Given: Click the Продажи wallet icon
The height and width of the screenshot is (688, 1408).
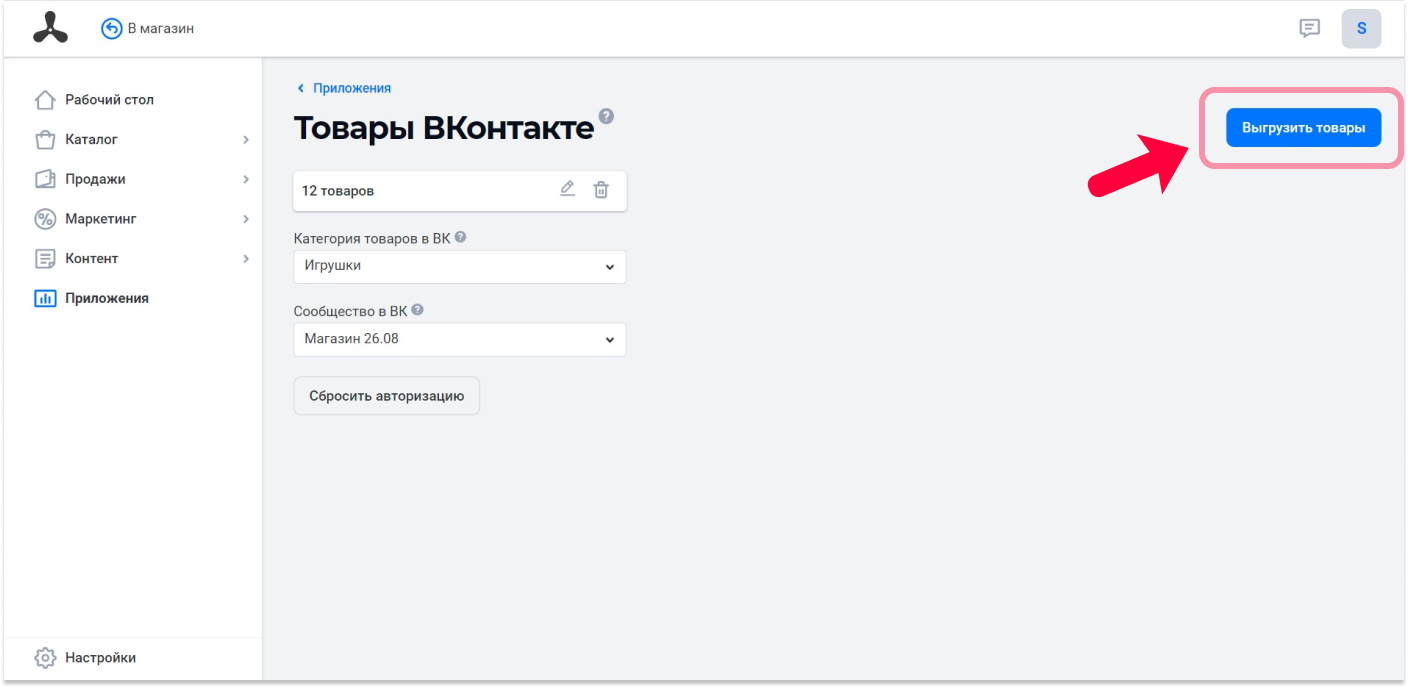Looking at the screenshot, I should point(45,179).
